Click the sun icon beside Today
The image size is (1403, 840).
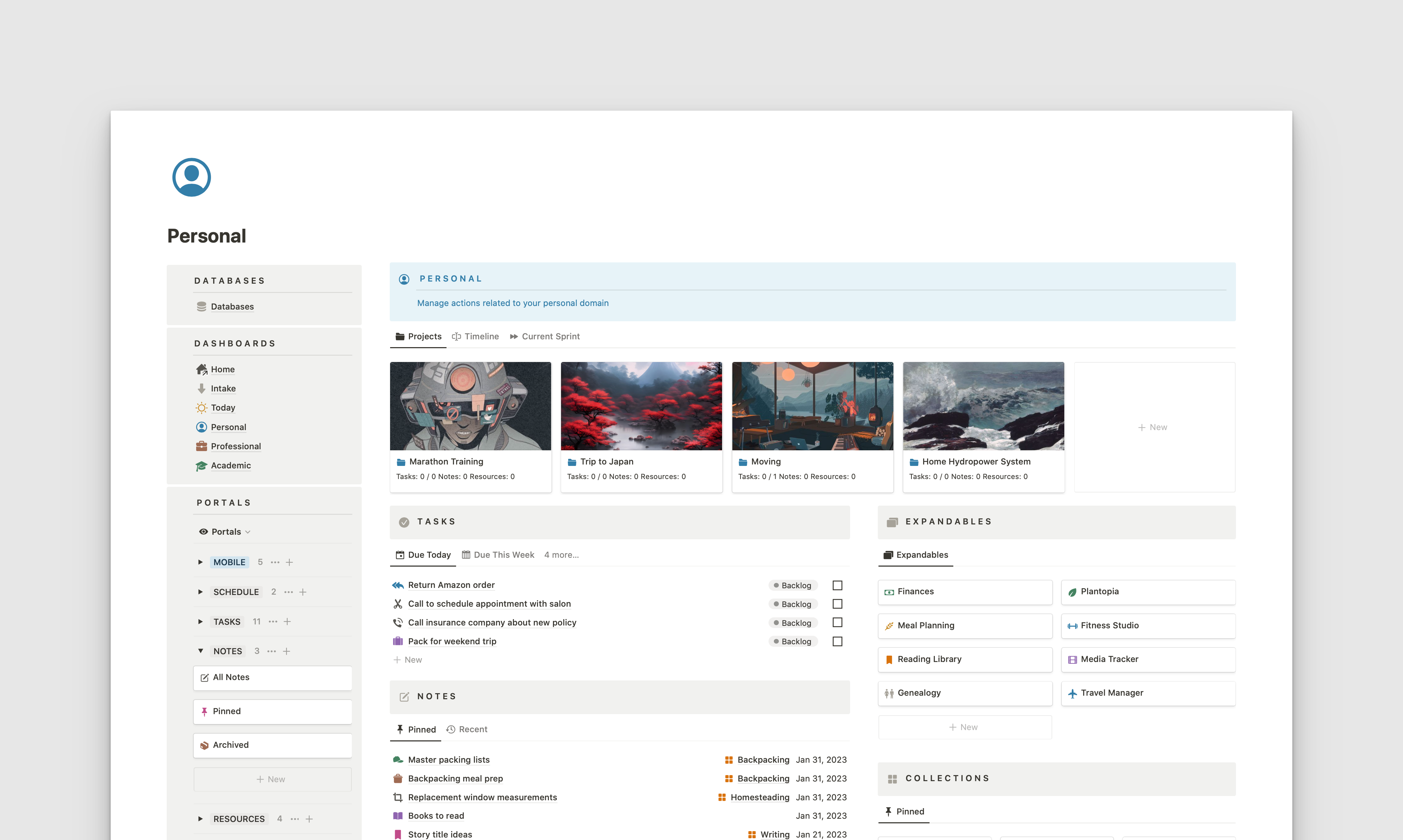(201, 407)
